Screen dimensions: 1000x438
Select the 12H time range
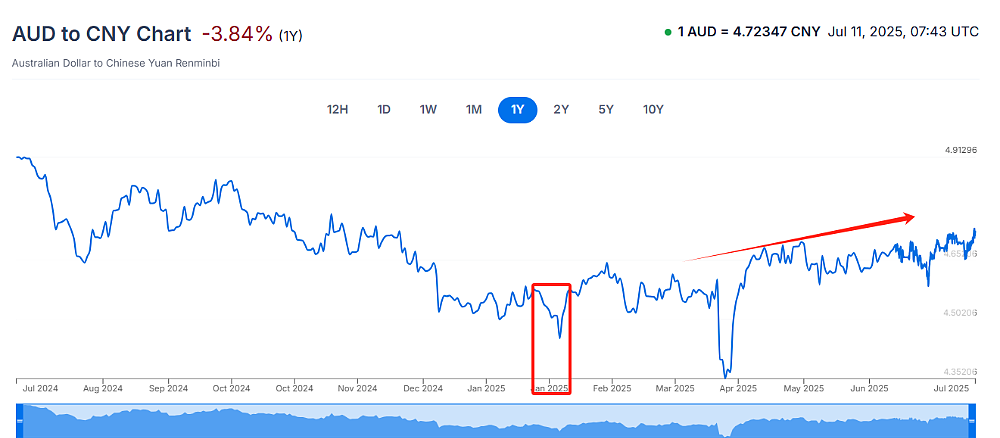(337, 110)
